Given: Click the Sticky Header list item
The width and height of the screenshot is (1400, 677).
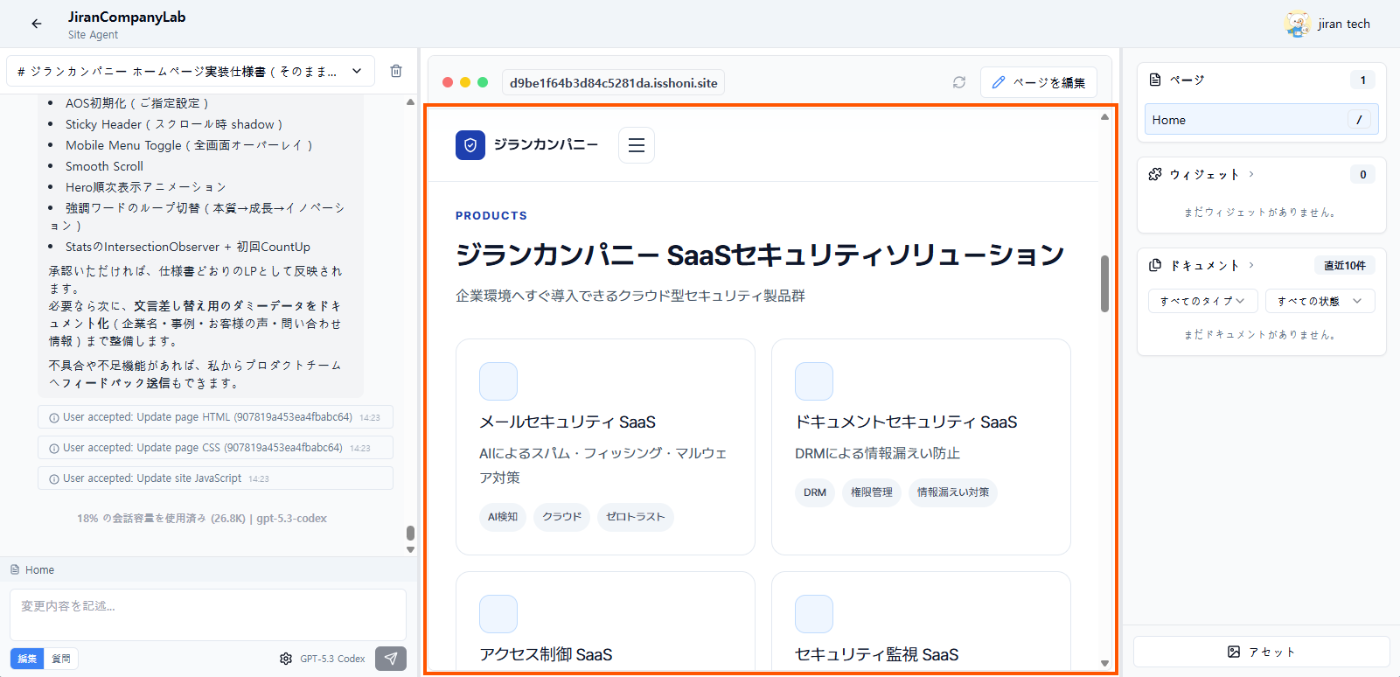Looking at the screenshot, I should (x=174, y=124).
